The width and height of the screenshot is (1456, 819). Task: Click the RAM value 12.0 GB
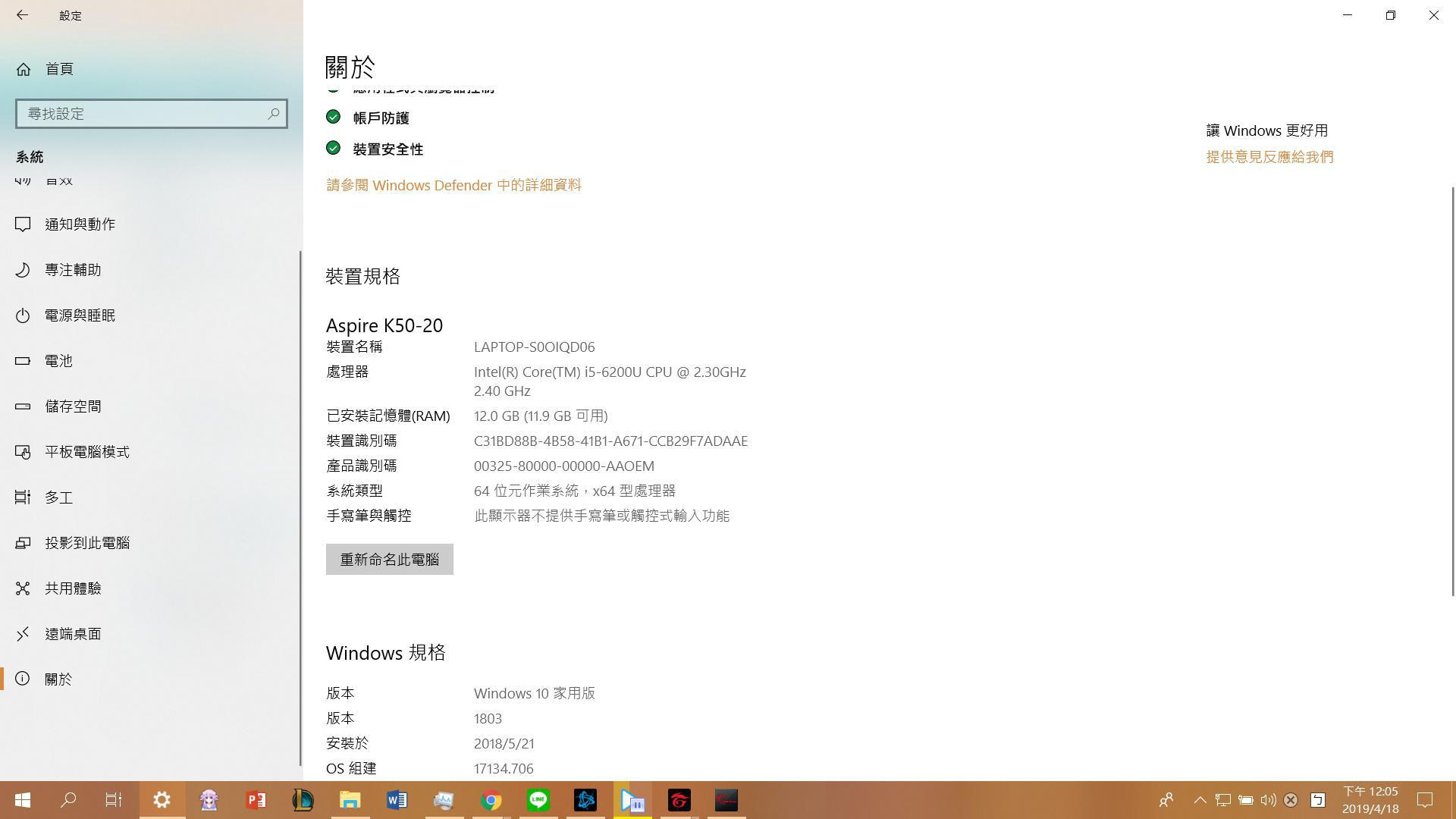(x=541, y=416)
